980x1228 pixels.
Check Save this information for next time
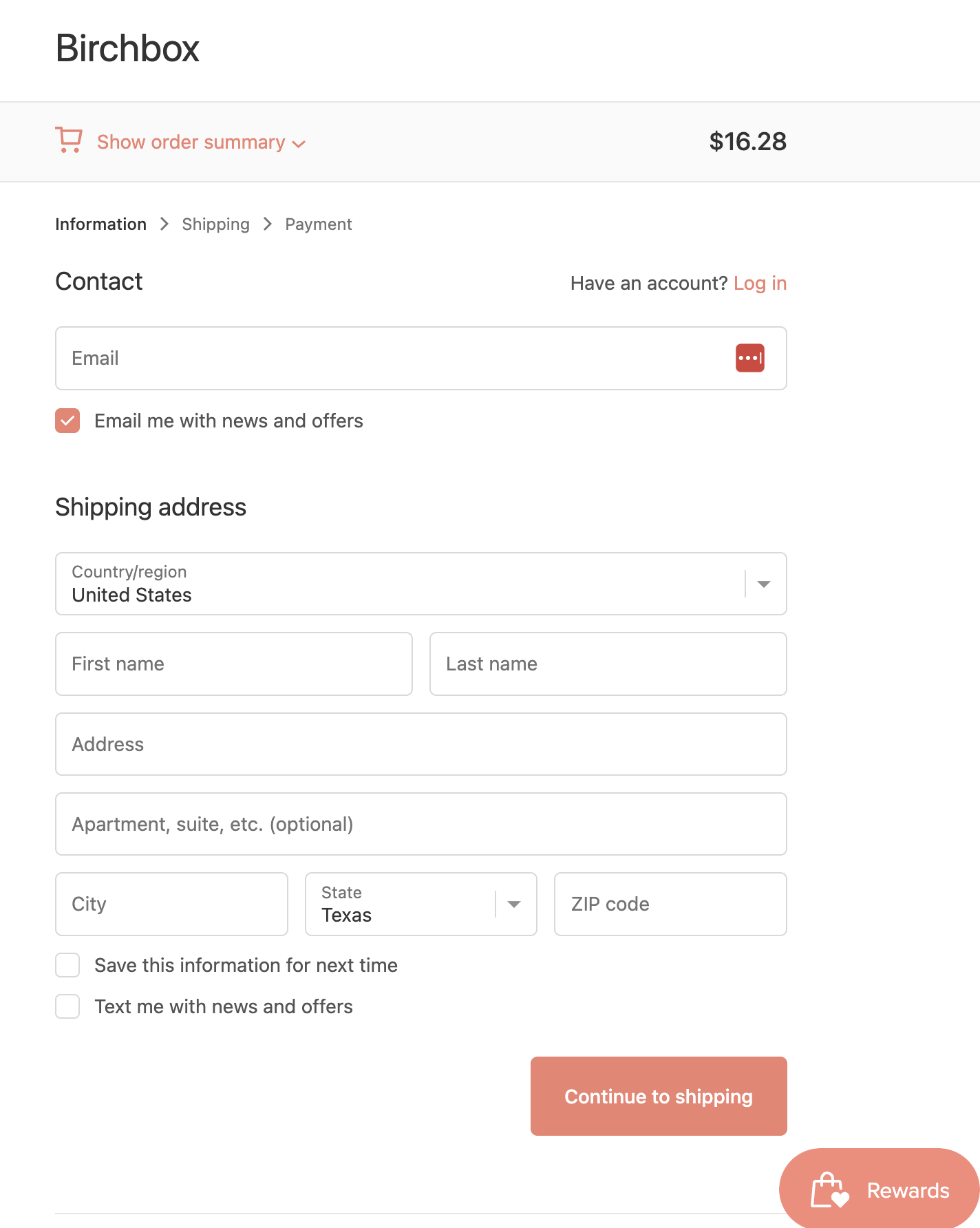click(x=67, y=965)
